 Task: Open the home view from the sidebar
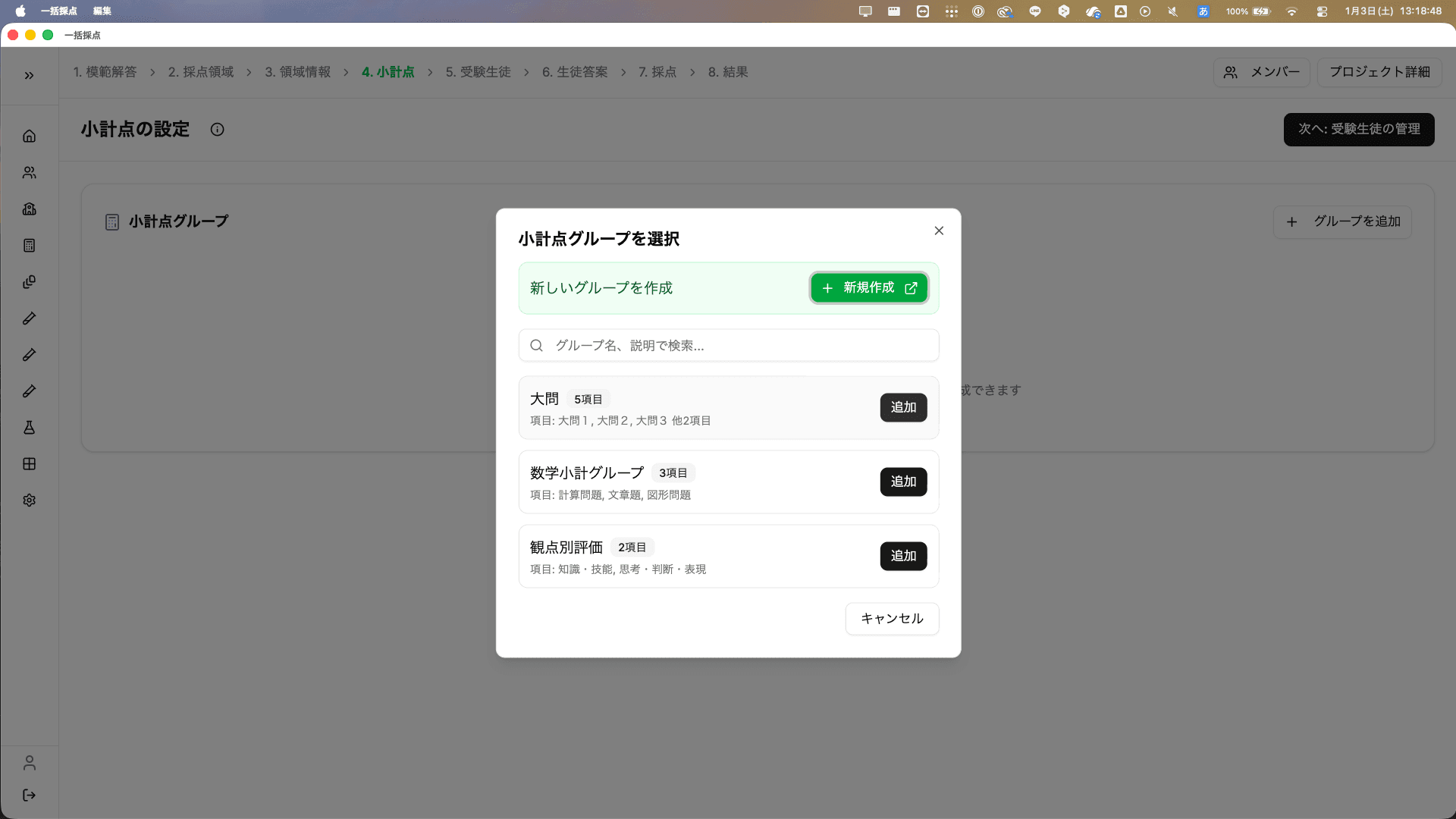[x=29, y=136]
